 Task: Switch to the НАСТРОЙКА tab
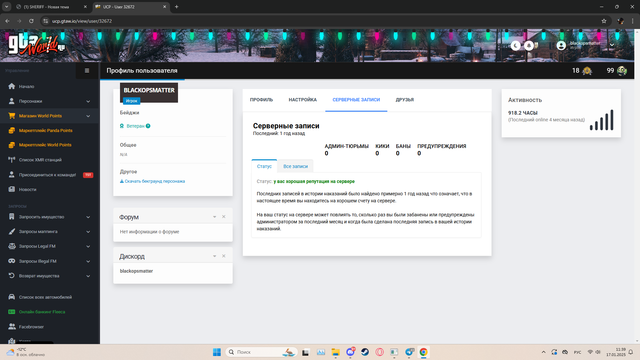coord(302,100)
